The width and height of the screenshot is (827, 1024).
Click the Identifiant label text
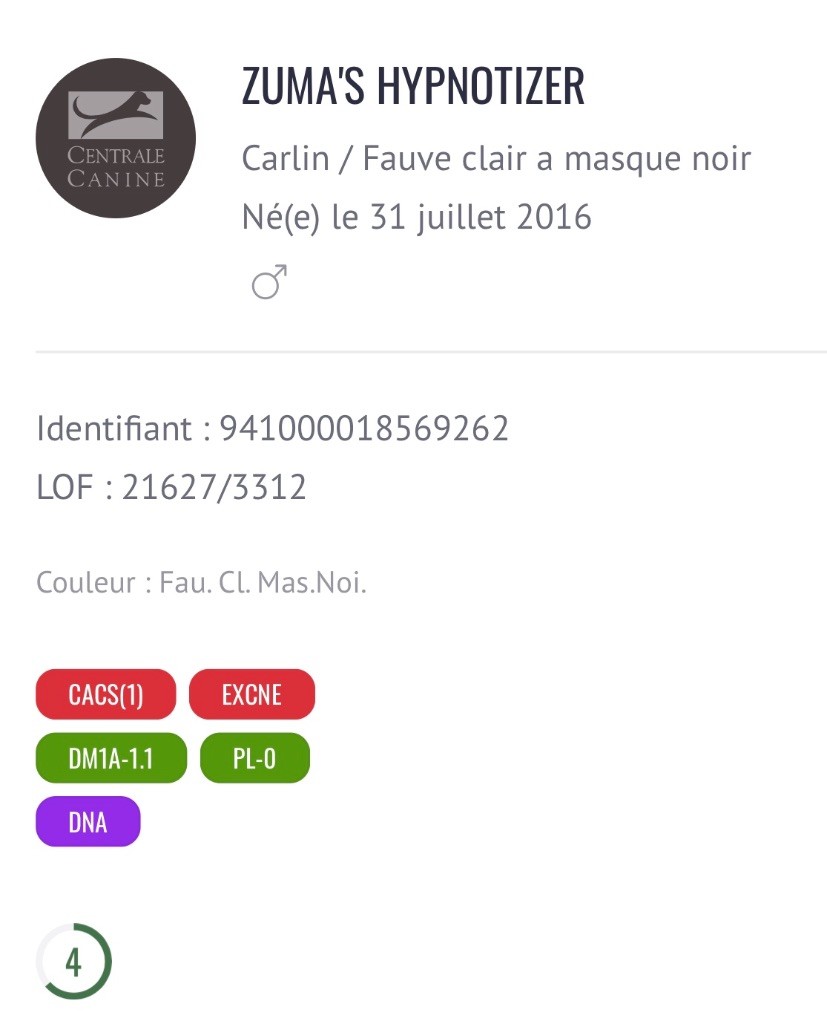tap(114, 428)
